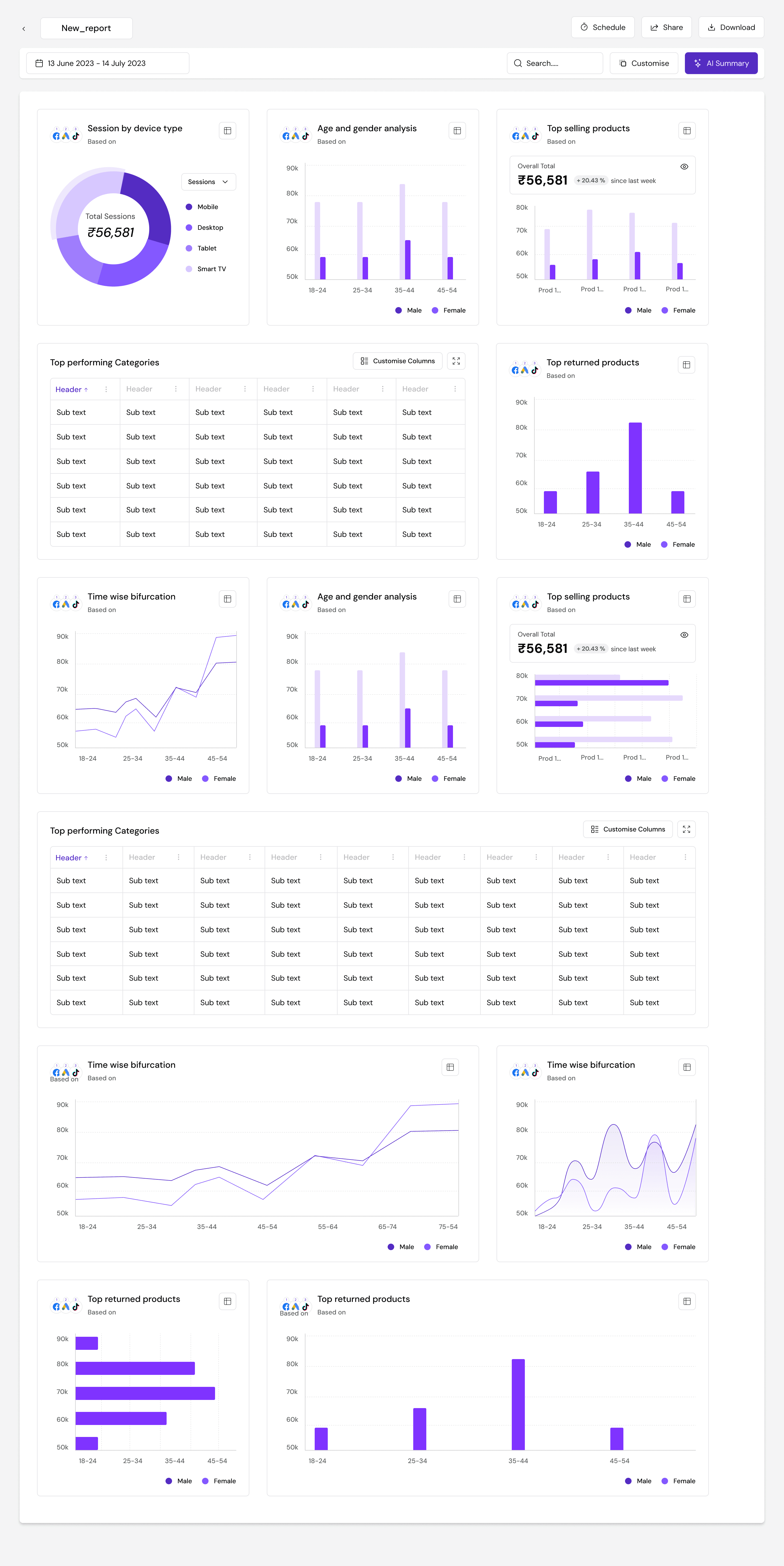Click the expand icon on second categories table

tap(686, 829)
